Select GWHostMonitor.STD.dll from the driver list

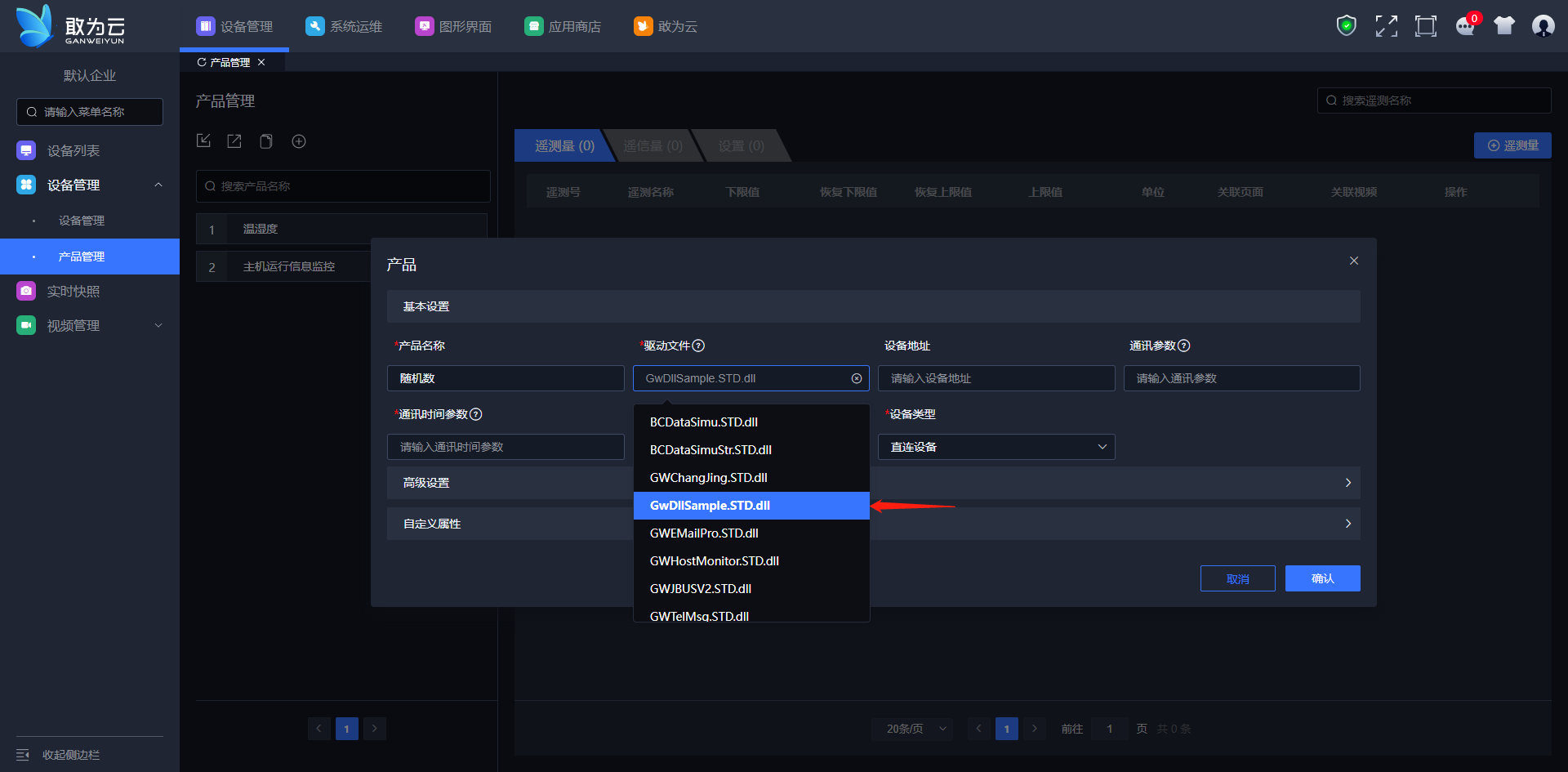[714, 561]
